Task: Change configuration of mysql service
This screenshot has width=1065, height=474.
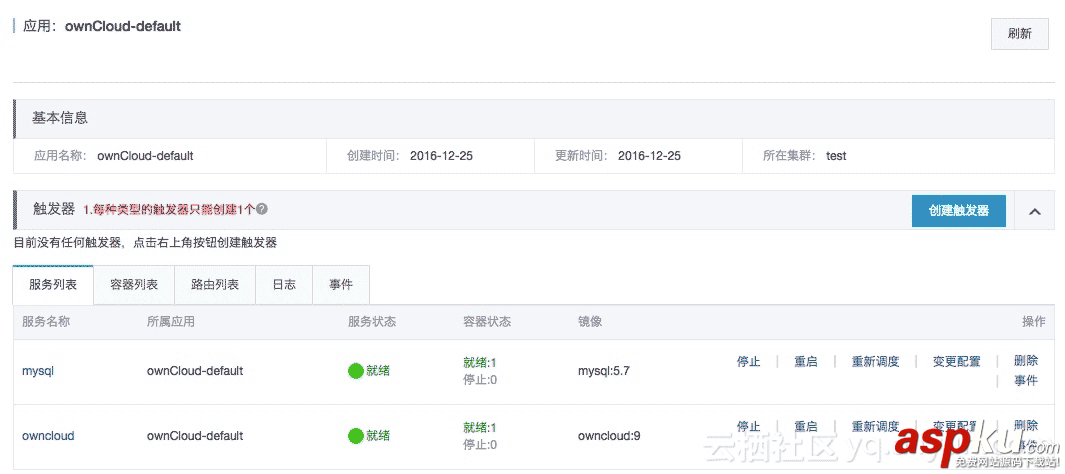Action: pos(957,362)
